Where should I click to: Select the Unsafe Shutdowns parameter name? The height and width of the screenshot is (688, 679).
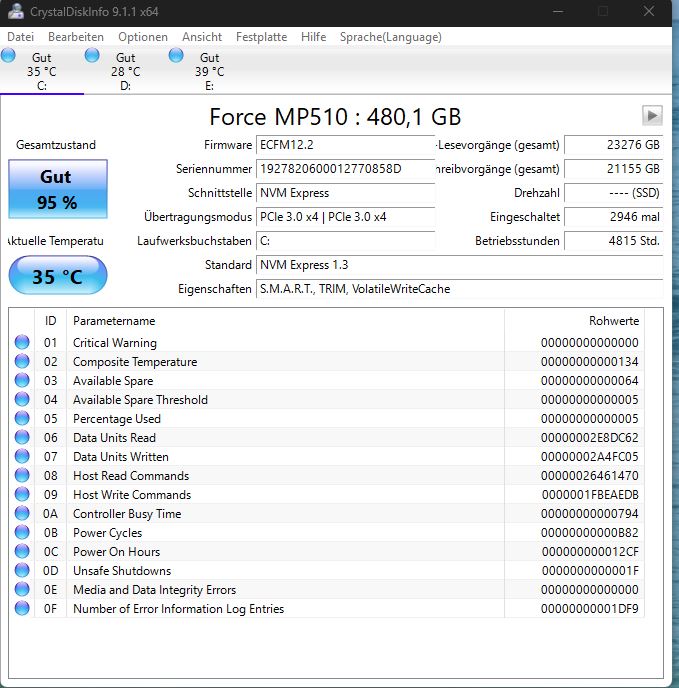pyautogui.click(x=122, y=570)
